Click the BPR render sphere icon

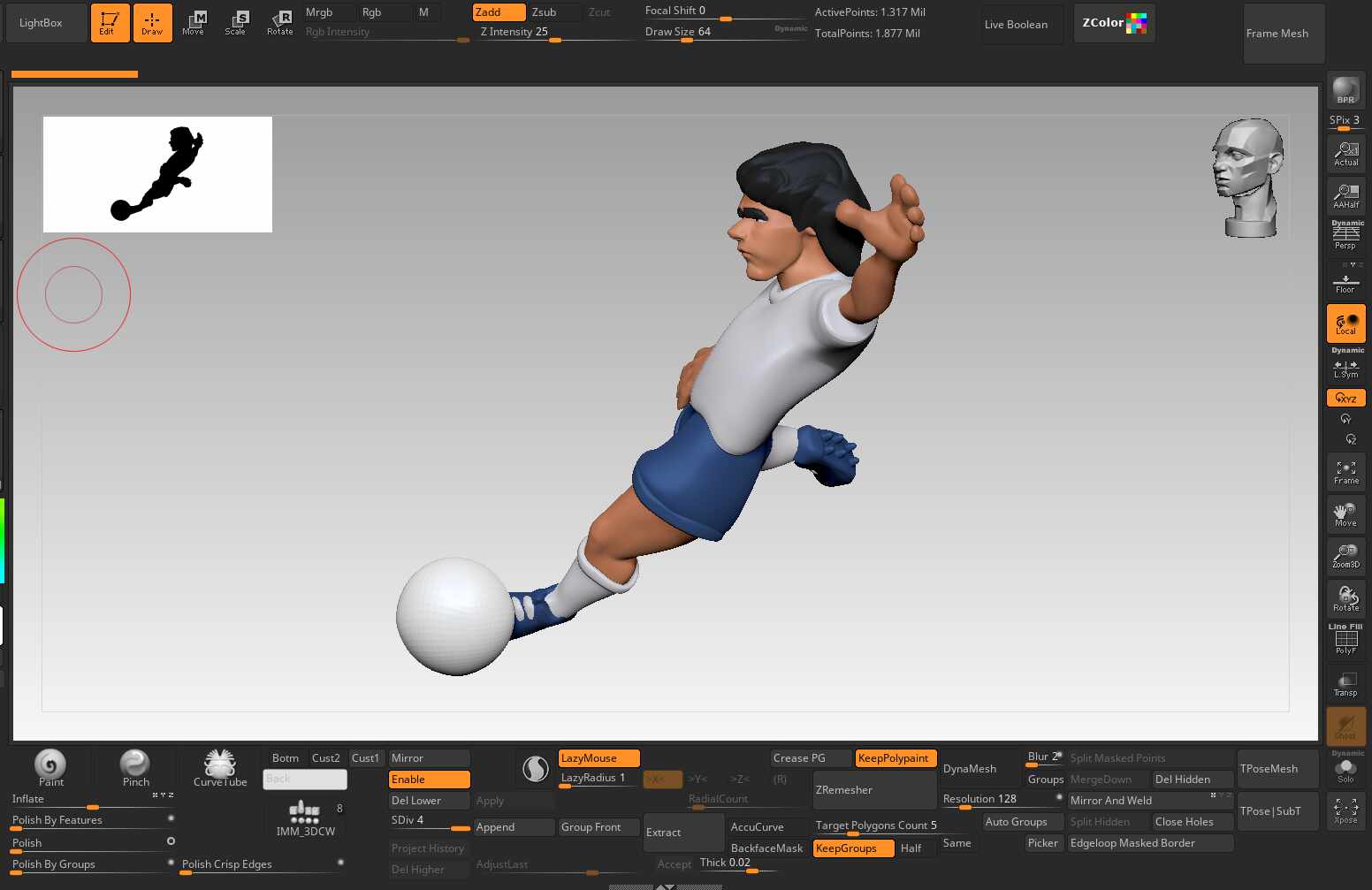(1345, 90)
